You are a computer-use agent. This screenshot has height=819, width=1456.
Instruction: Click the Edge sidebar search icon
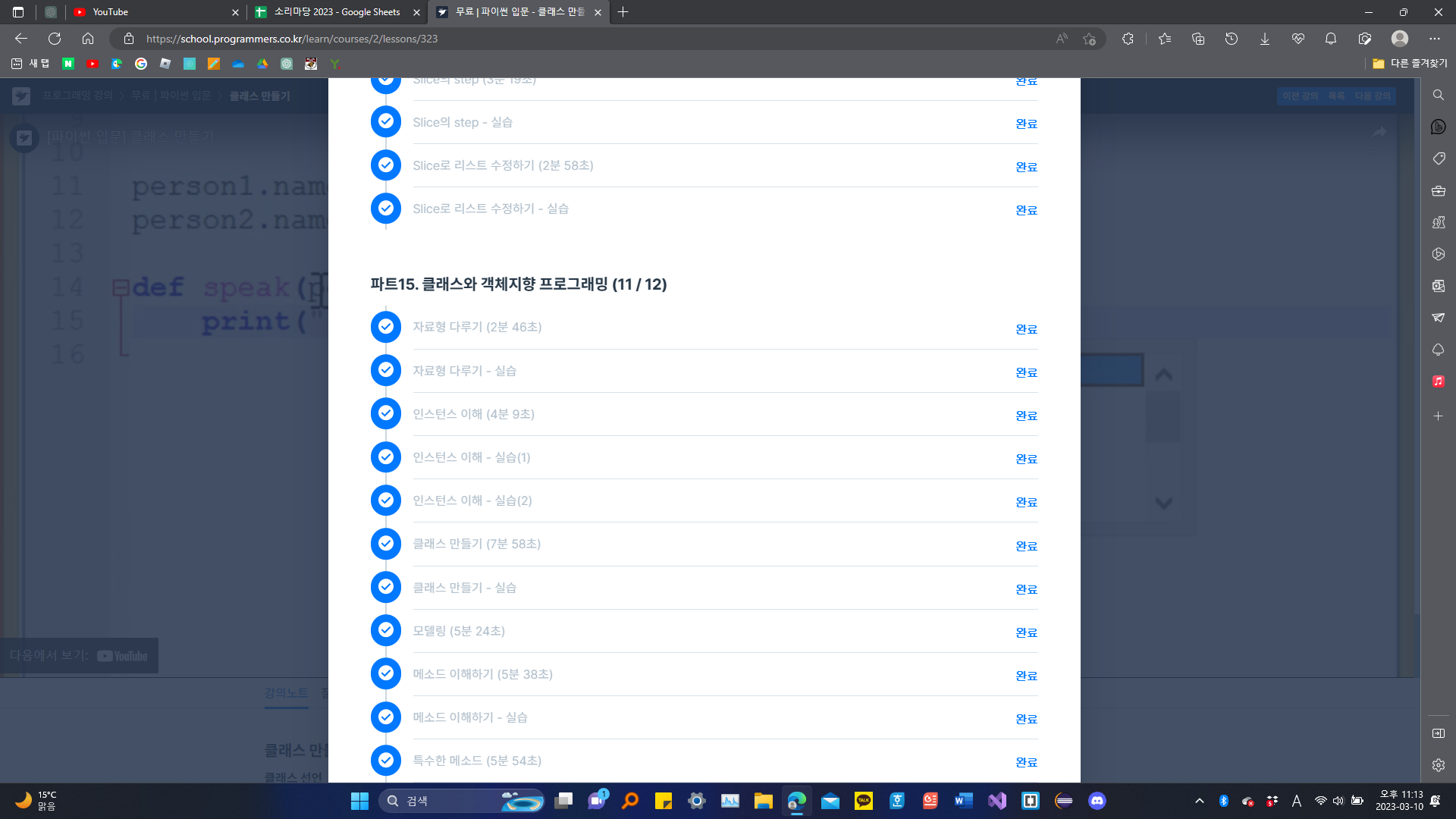point(1438,95)
